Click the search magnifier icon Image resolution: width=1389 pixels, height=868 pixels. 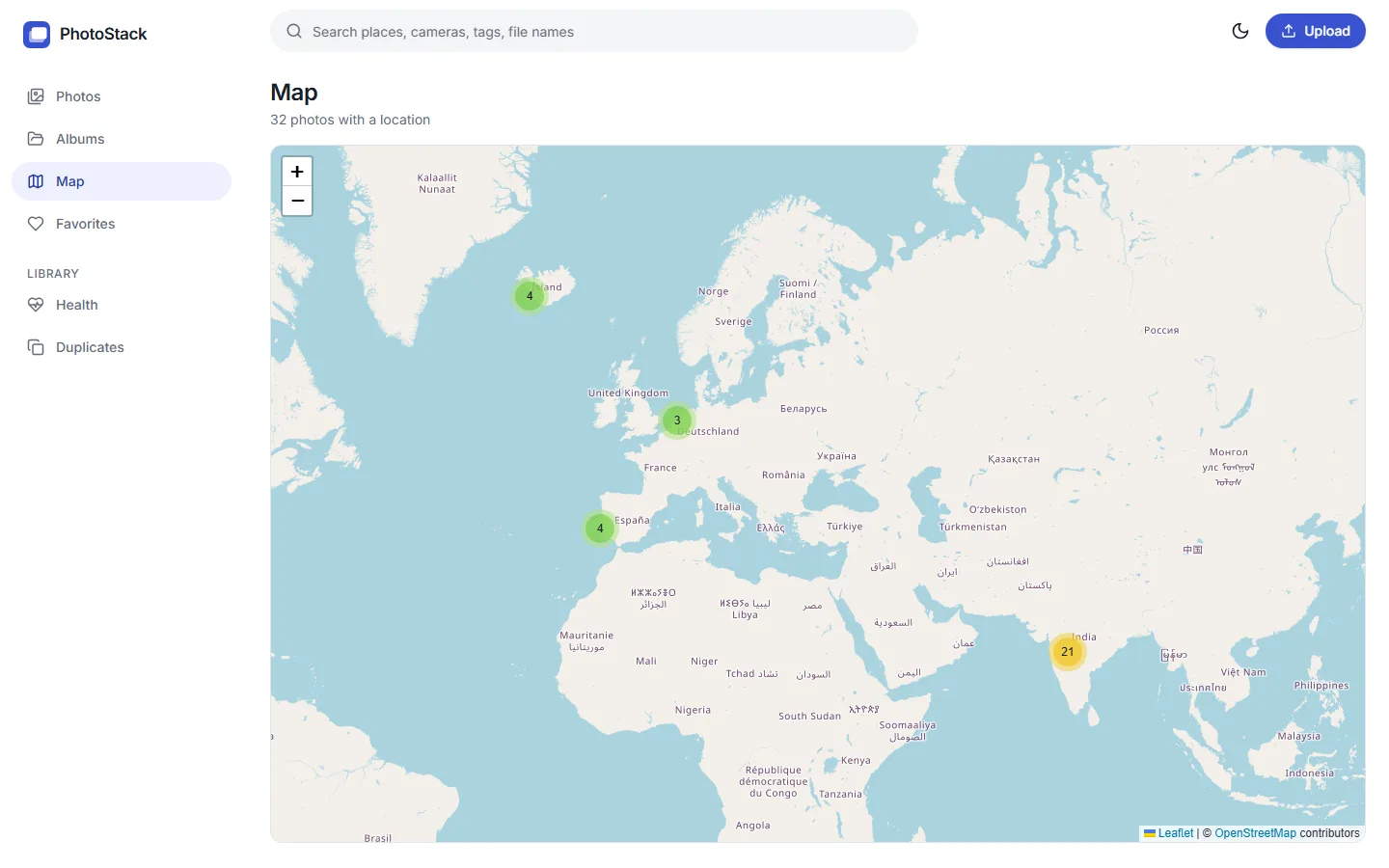point(294,31)
